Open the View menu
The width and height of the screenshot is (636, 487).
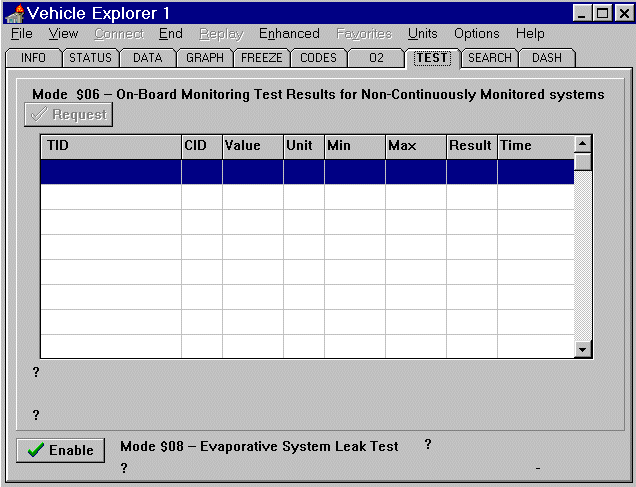click(x=63, y=34)
